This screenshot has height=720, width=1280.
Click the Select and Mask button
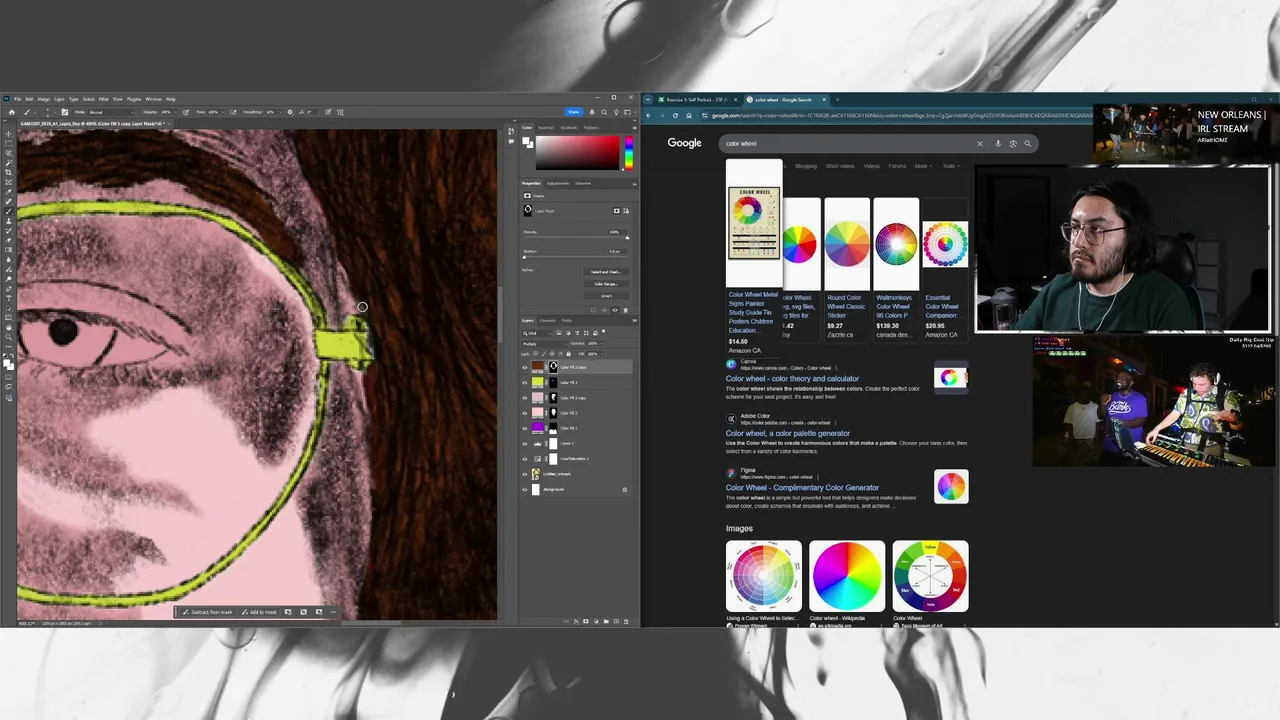(606, 272)
